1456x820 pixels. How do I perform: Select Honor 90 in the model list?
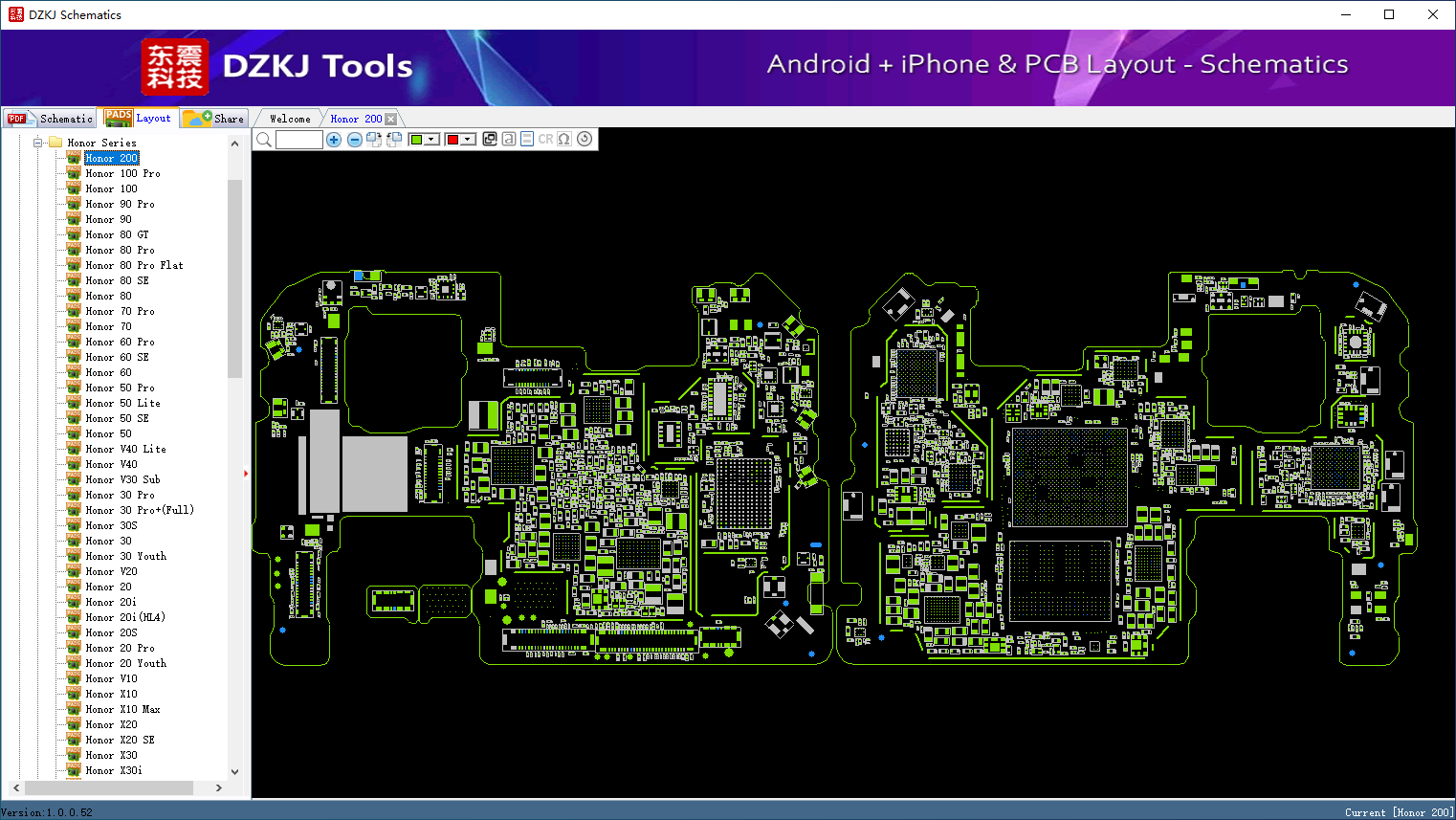pos(108,219)
